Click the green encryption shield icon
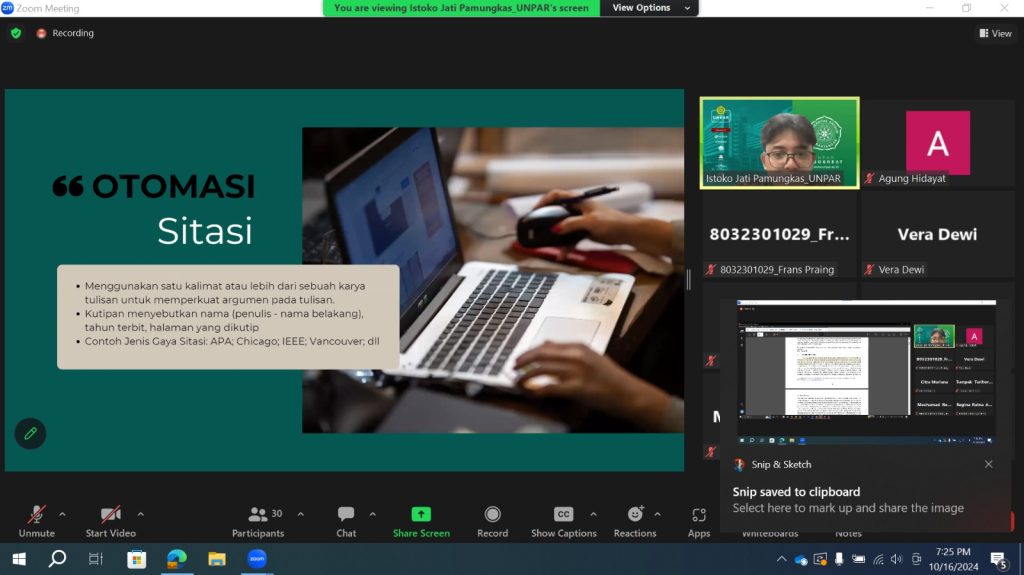Viewport: 1024px width, 575px height. [16, 33]
